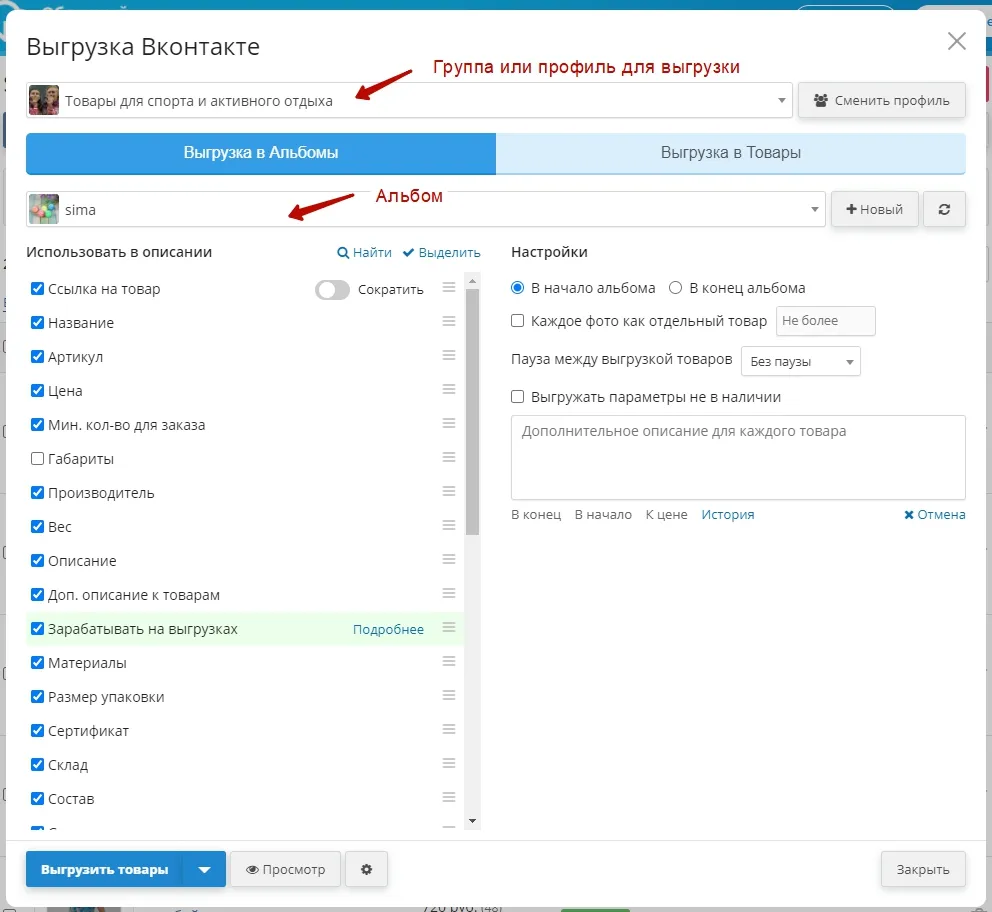The height and width of the screenshot is (912, 992).
Task: Click the scrollbar up arrow in fields list
Action: [472, 280]
